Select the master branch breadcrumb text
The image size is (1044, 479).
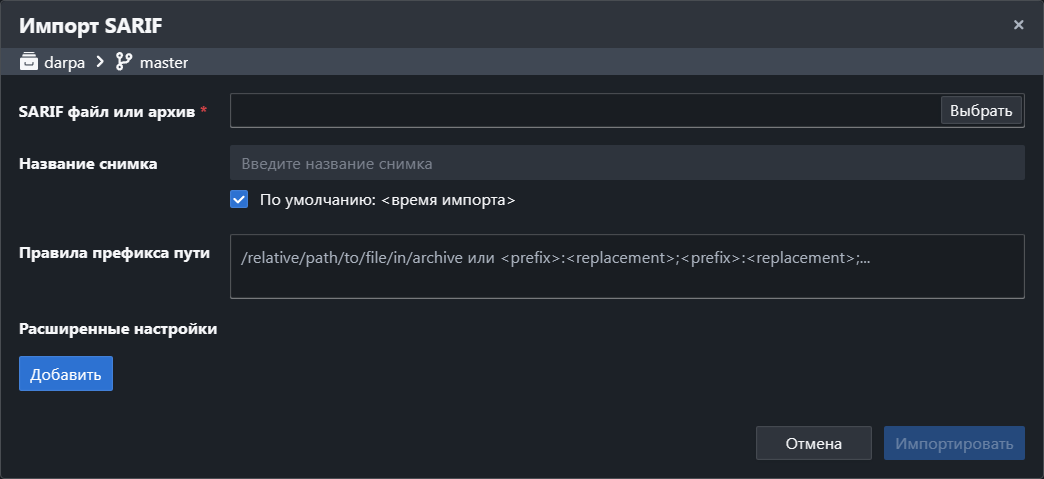pos(164,63)
